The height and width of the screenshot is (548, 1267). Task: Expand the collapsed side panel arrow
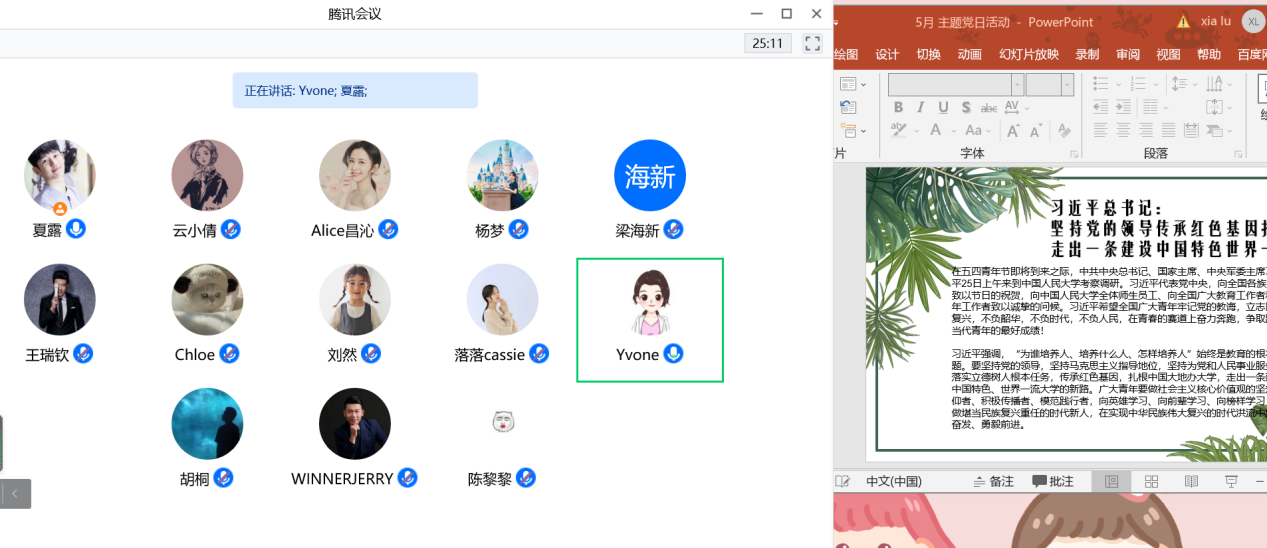[x=15, y=493]
